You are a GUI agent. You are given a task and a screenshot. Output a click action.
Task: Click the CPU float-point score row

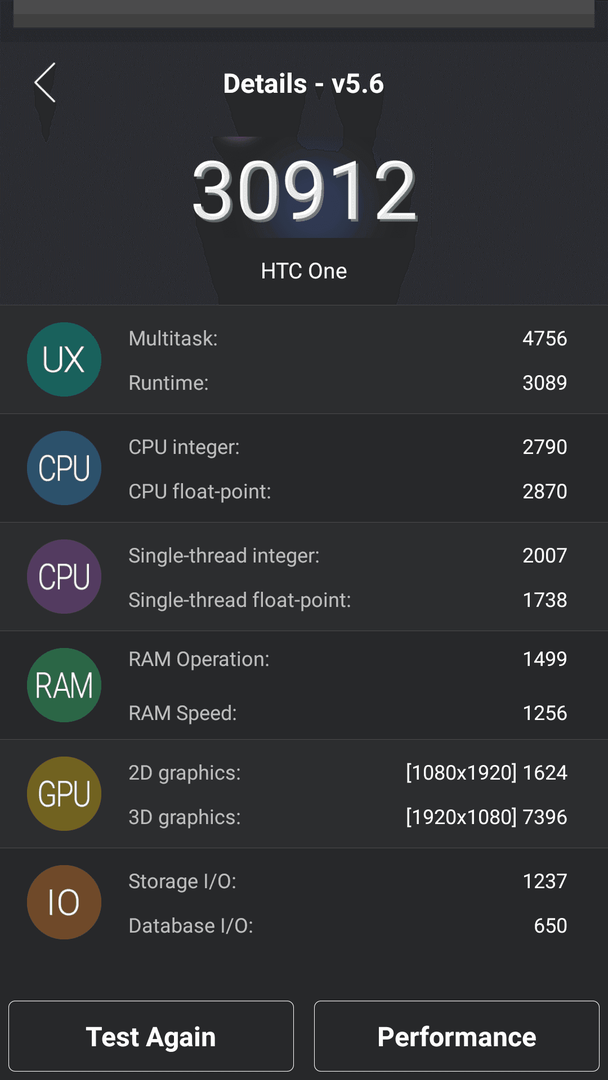coord(348,491)
